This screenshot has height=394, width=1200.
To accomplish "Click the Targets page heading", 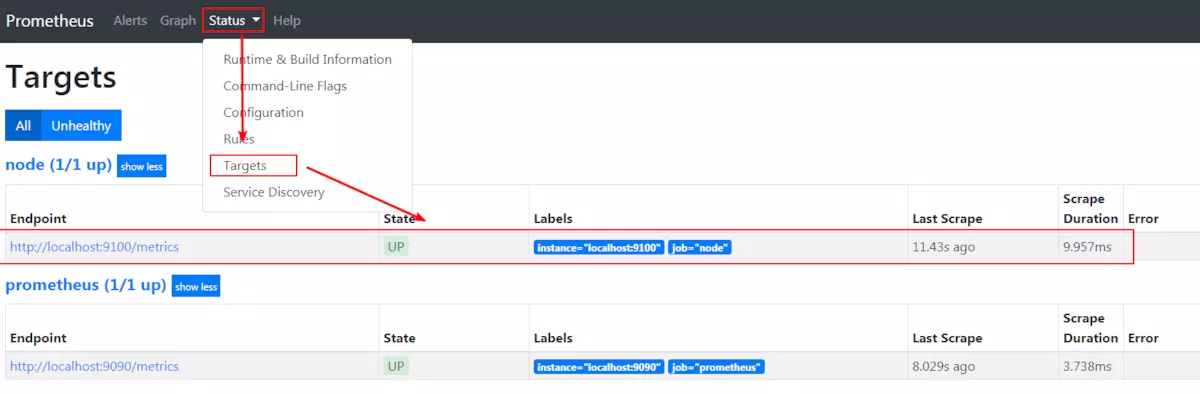I will [x=61, y=77].
